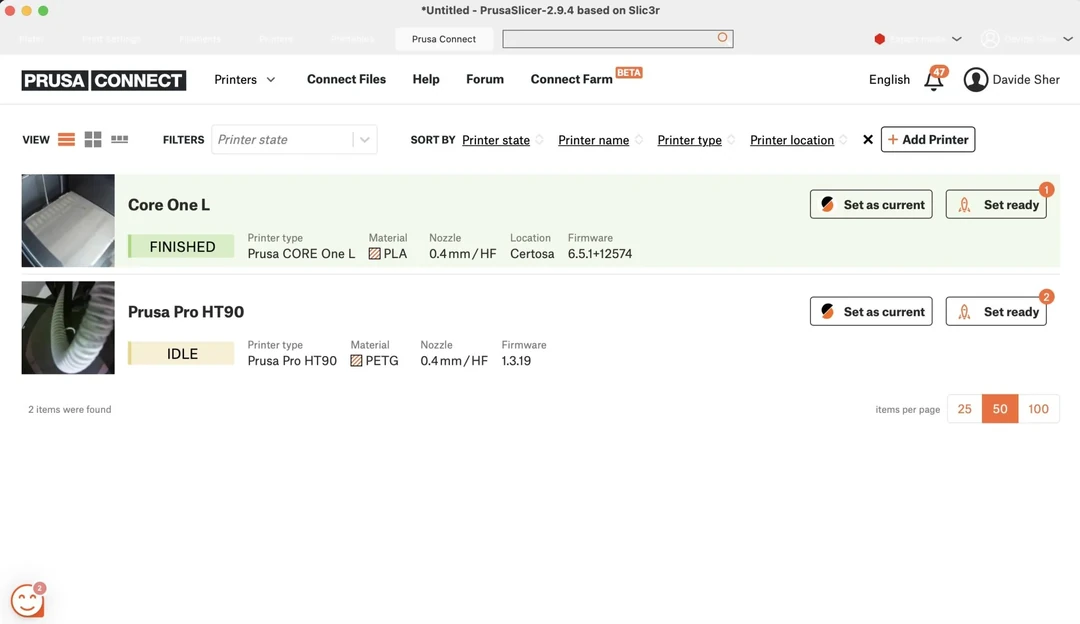Click the Add Printer button
The height and width of the screenshot is (624, 1080).
927,140
